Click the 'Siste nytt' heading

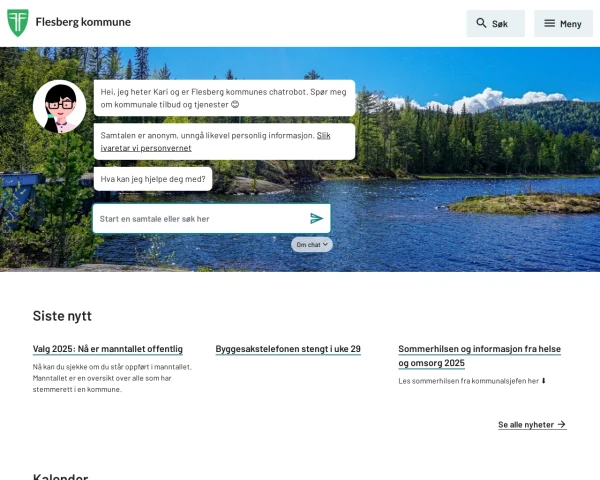62,316
